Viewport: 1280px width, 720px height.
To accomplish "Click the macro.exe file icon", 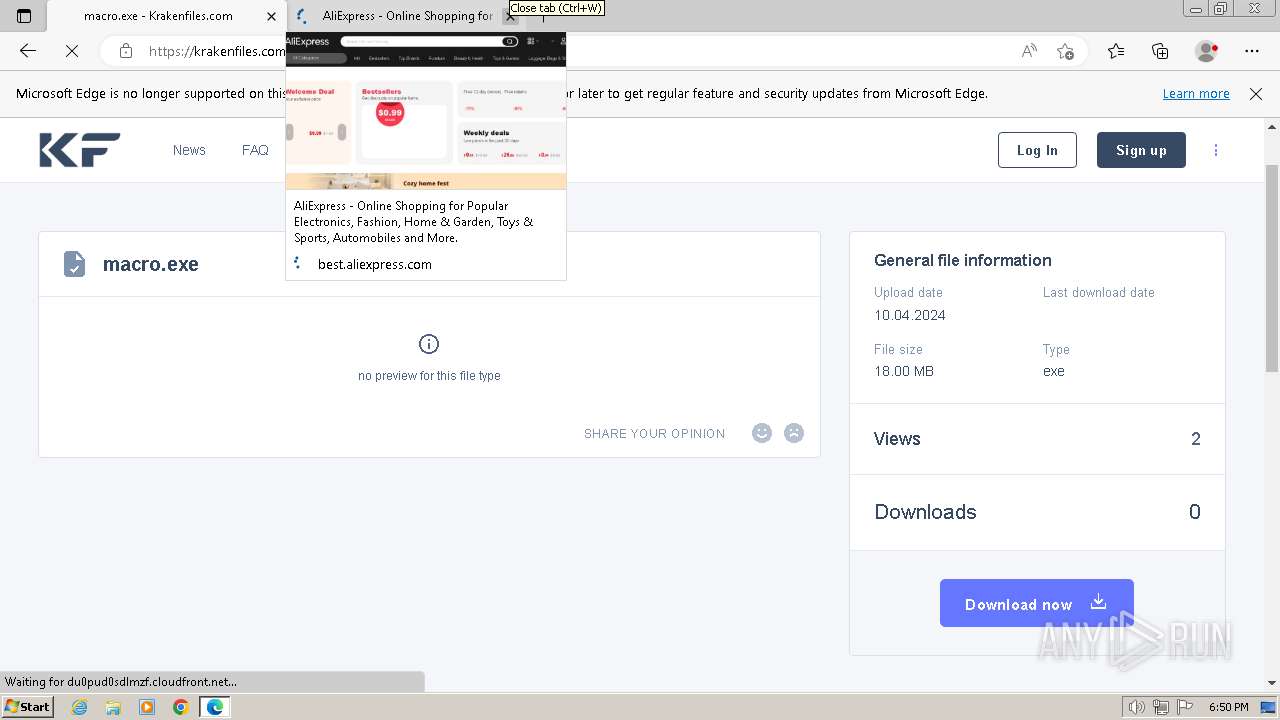I will 74,264.
